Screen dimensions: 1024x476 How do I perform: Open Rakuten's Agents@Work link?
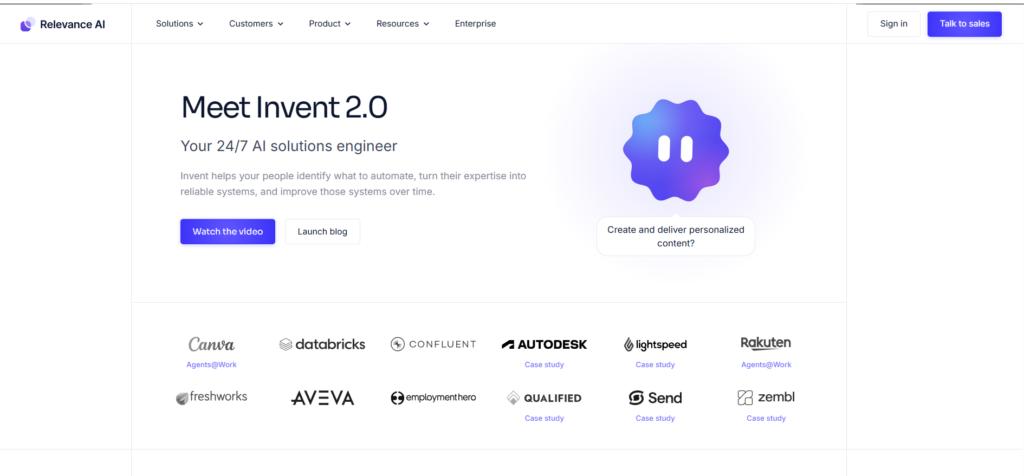pyautogui.click(x=766, y=365)
